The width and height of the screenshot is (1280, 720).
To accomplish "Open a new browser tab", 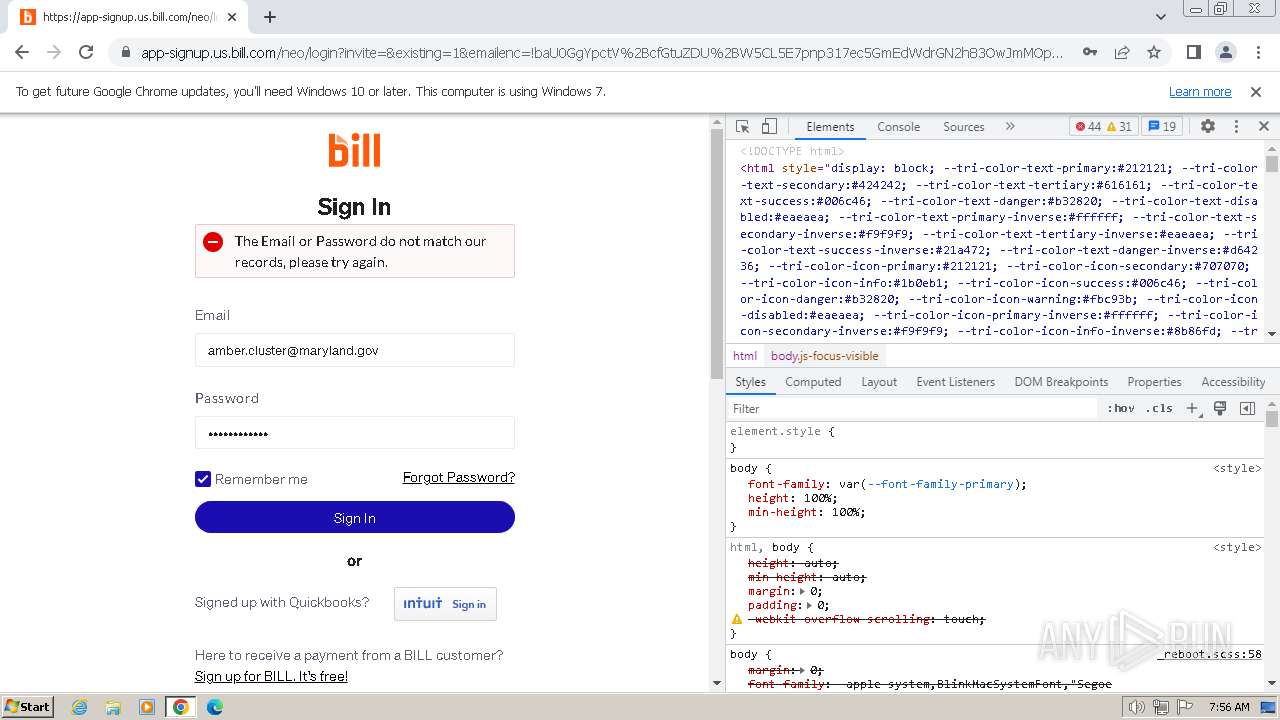I will [x=270, y=17].
